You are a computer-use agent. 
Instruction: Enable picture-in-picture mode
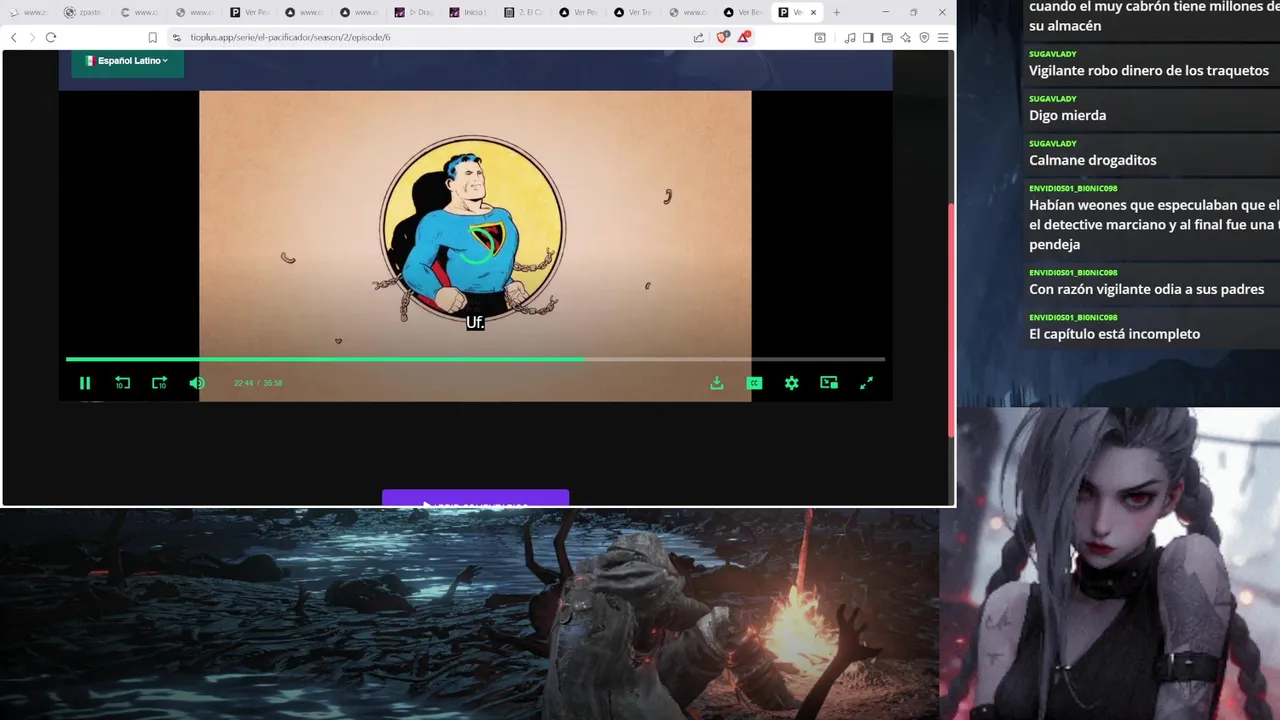[x=829, y=383]
